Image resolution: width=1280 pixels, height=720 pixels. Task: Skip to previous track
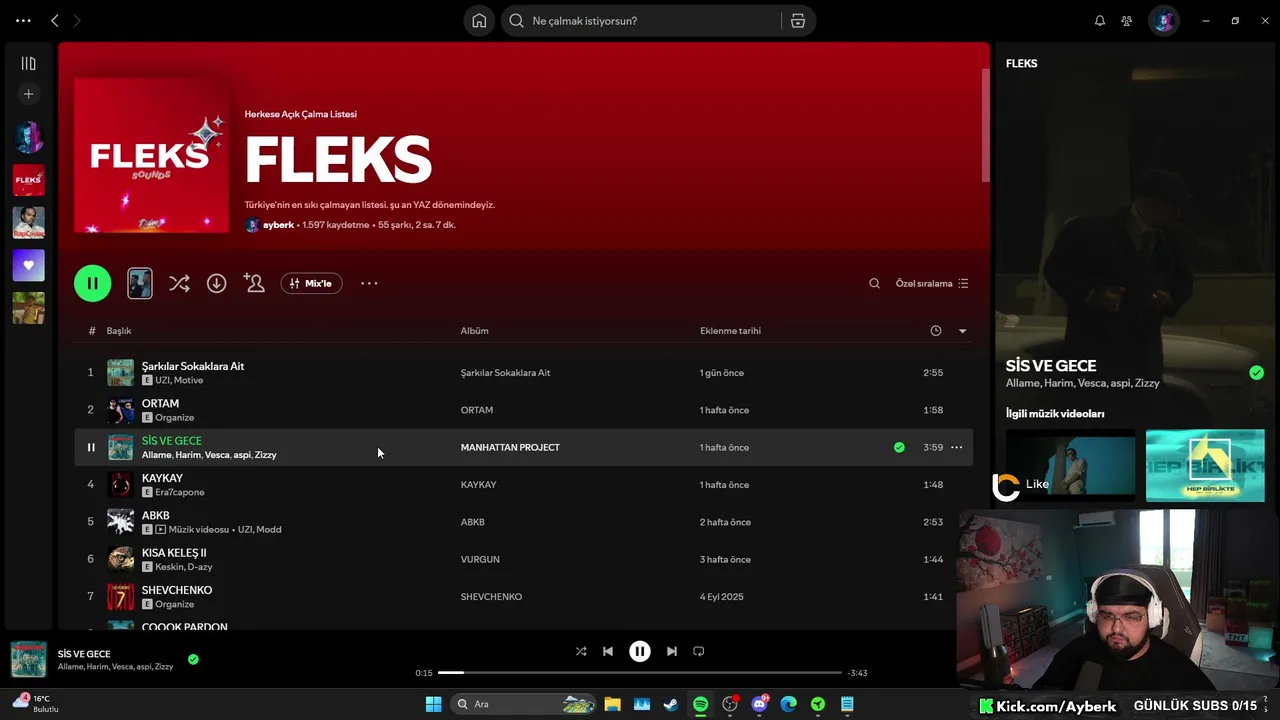pyautogui.click(x=608, y=651)
